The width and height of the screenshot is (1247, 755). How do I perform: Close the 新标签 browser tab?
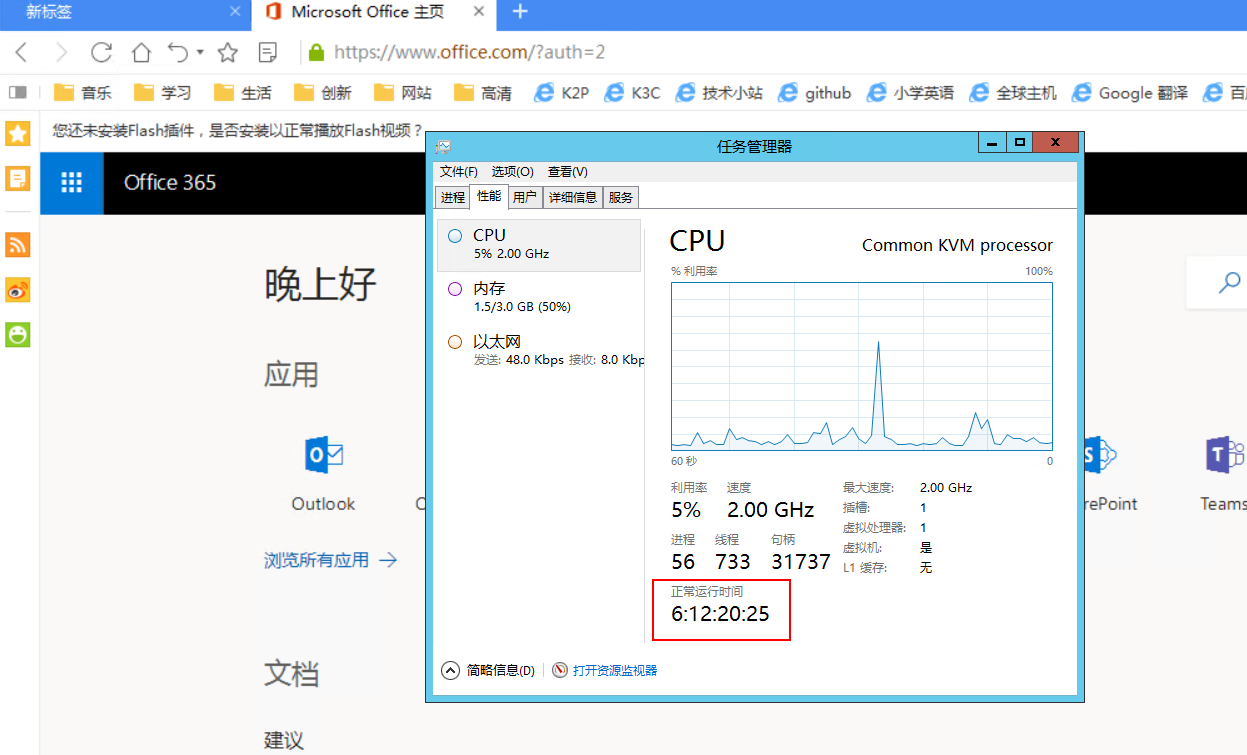235,12
